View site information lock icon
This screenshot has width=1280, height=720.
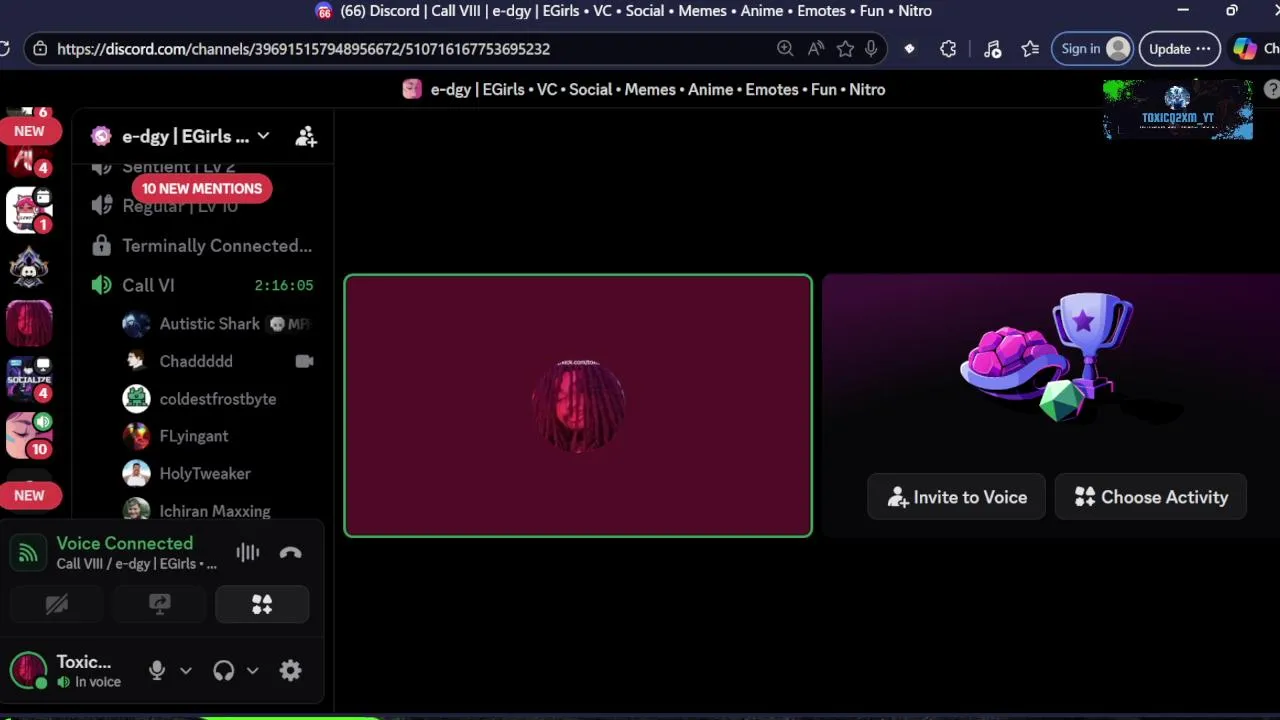(39, 49)
